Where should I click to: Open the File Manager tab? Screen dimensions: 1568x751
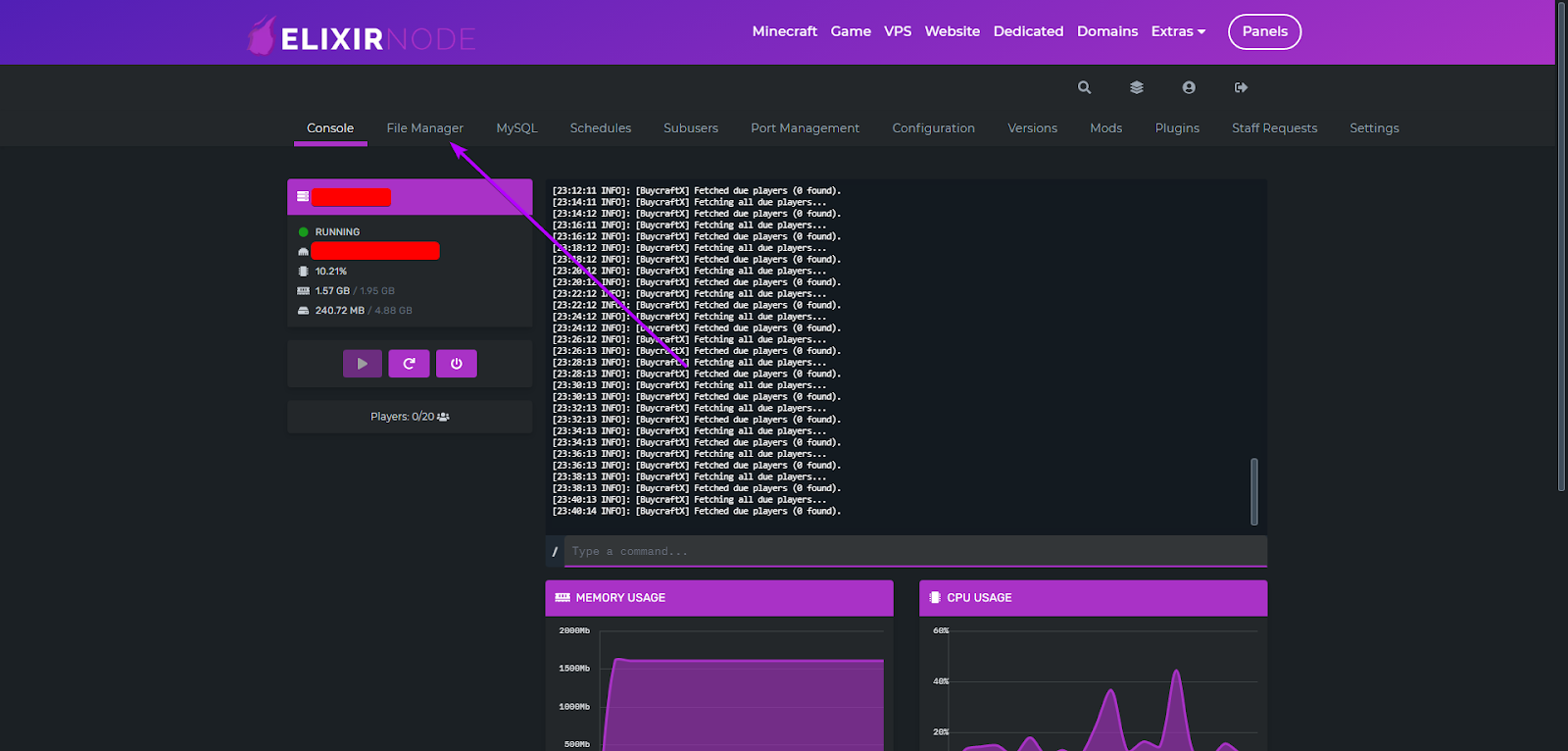click(425, 128)
